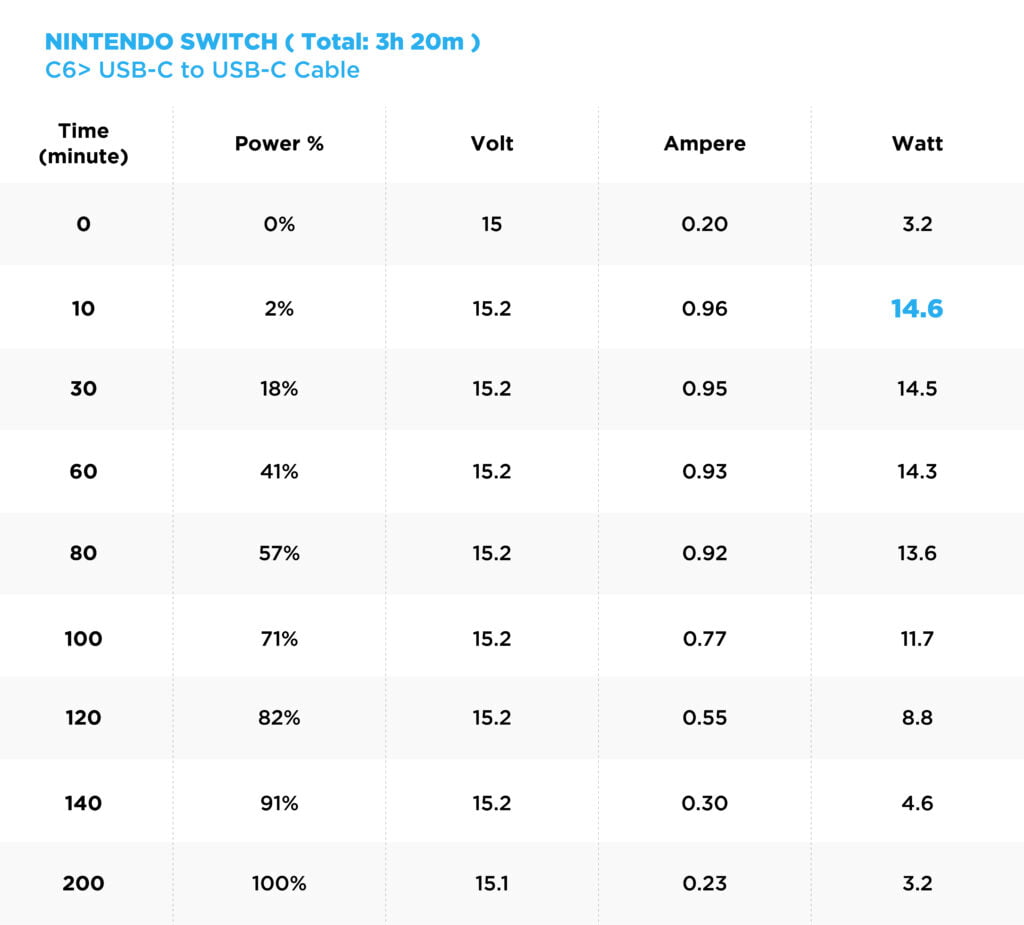Screen dimensions: 1024x925
Task: Click the Volt column header
Action: pos(491,144)
